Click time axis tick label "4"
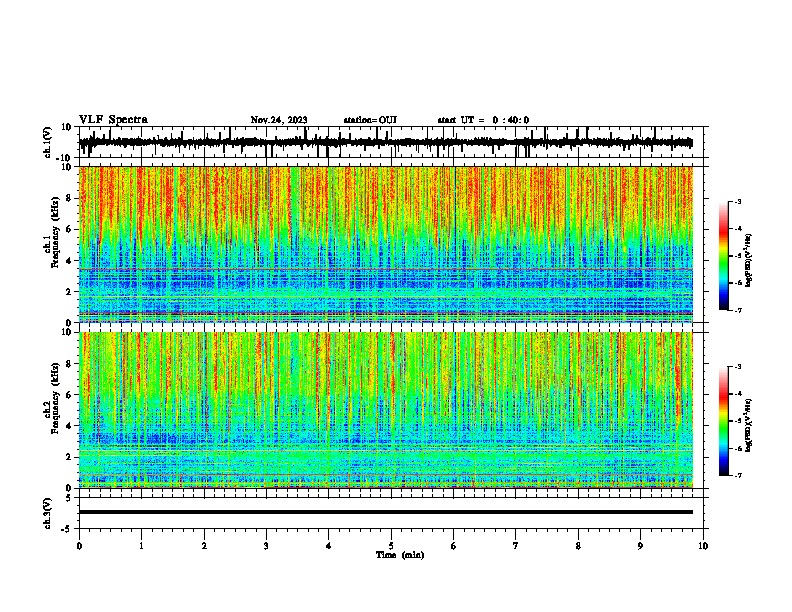Viewport: 792px width, 612px height. click(x=329, y=546)
